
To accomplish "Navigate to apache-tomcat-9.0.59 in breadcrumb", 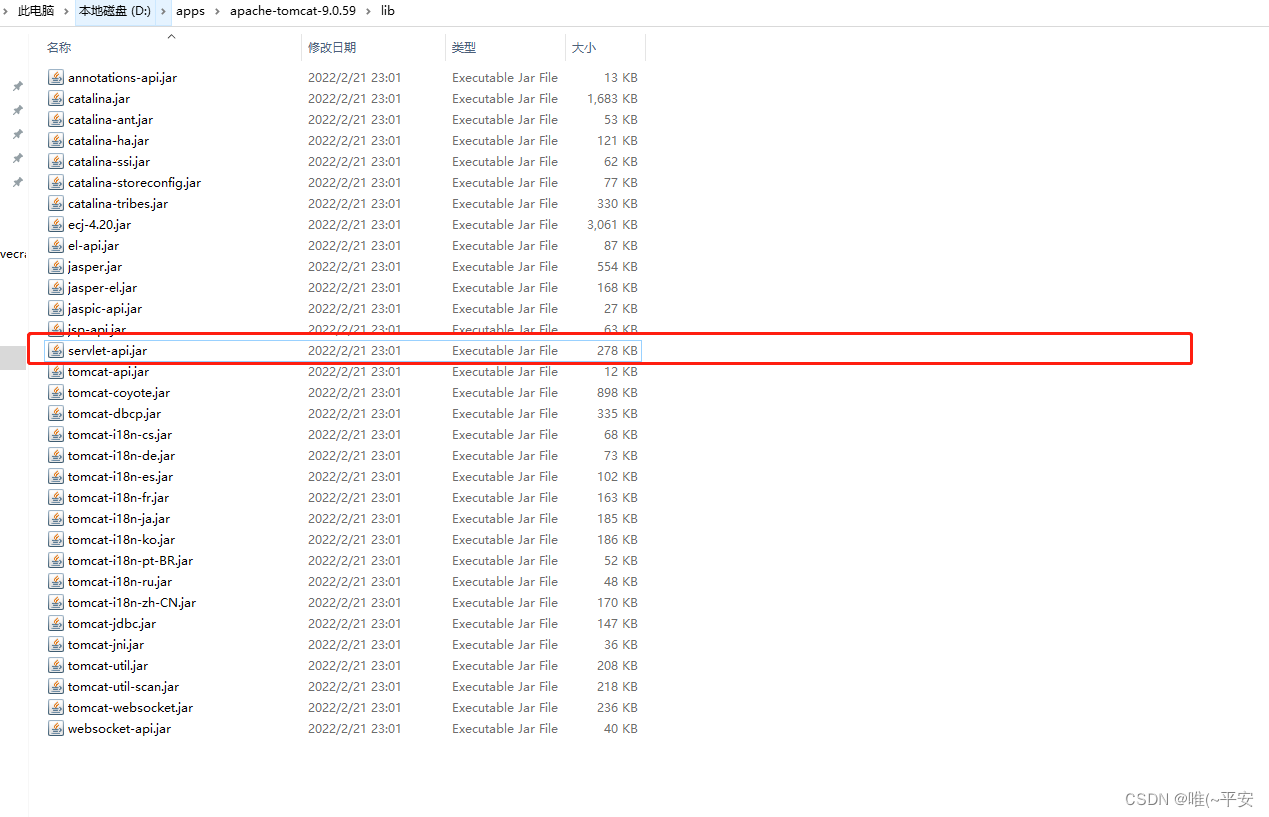I will 293,11.
